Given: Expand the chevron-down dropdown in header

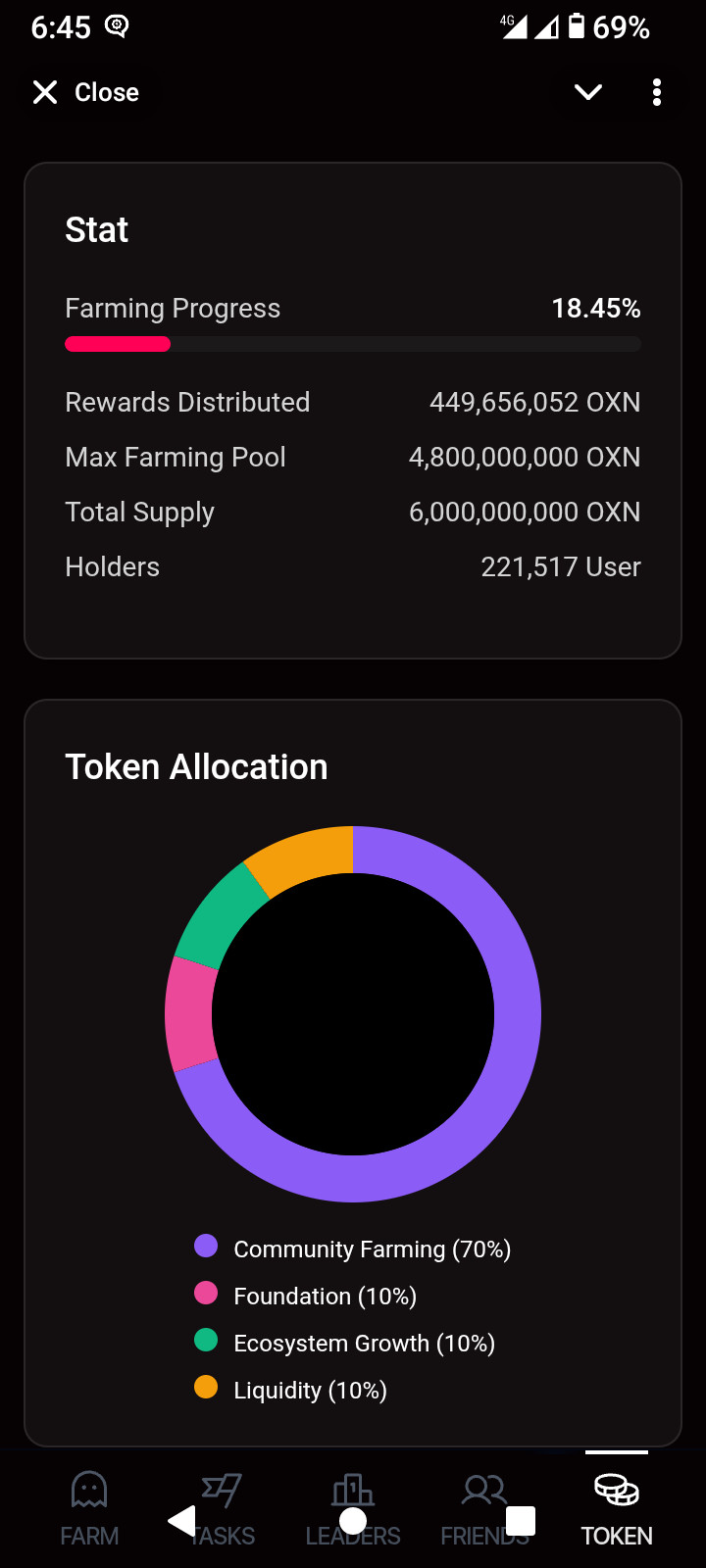Looking at the screenshot, I should [588, 92].
